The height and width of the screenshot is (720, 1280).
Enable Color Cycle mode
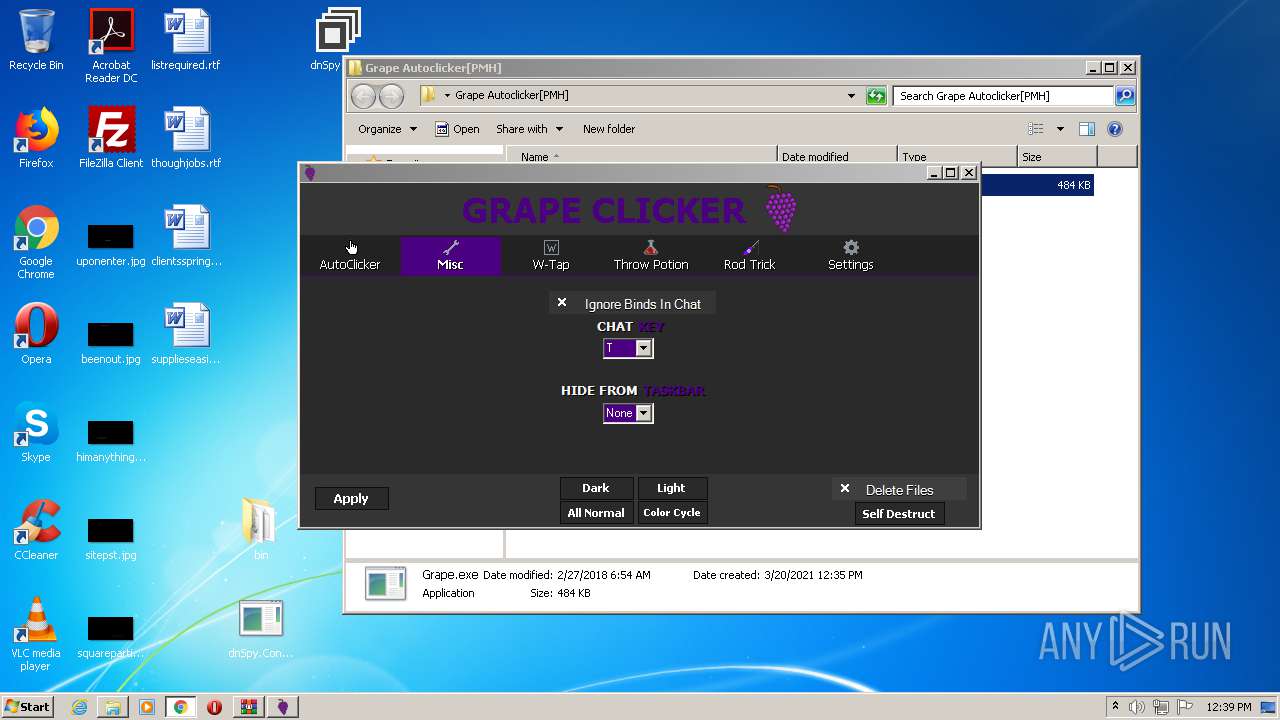tap(671, 513)
